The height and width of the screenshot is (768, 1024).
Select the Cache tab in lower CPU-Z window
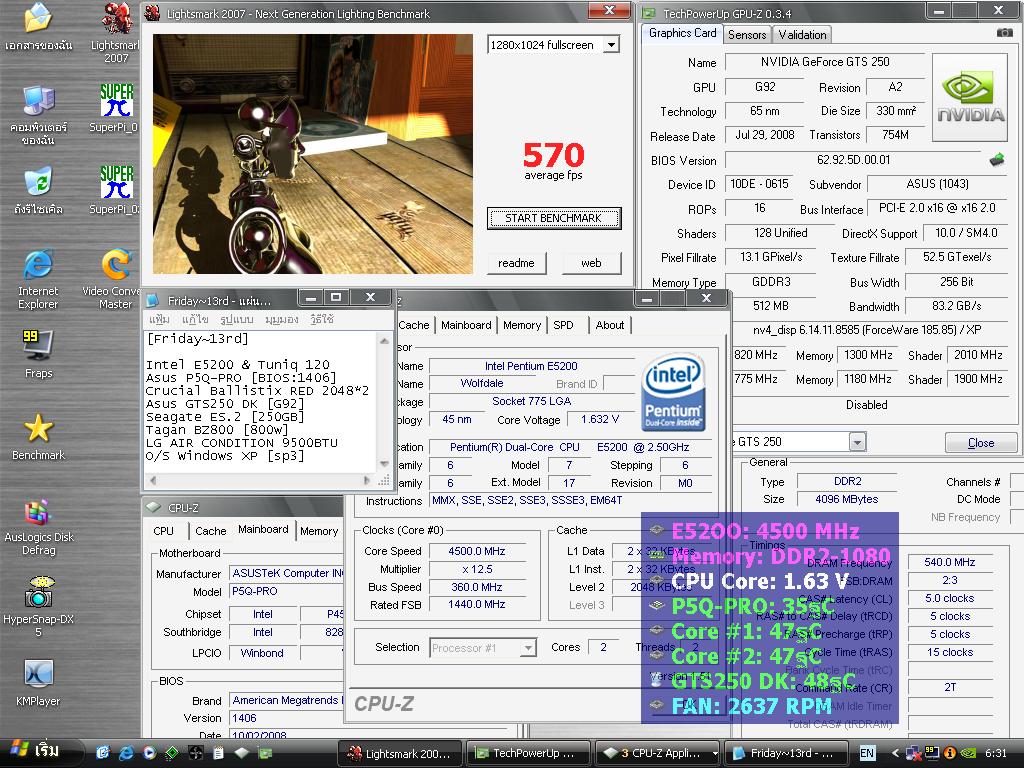pos(210,531)
